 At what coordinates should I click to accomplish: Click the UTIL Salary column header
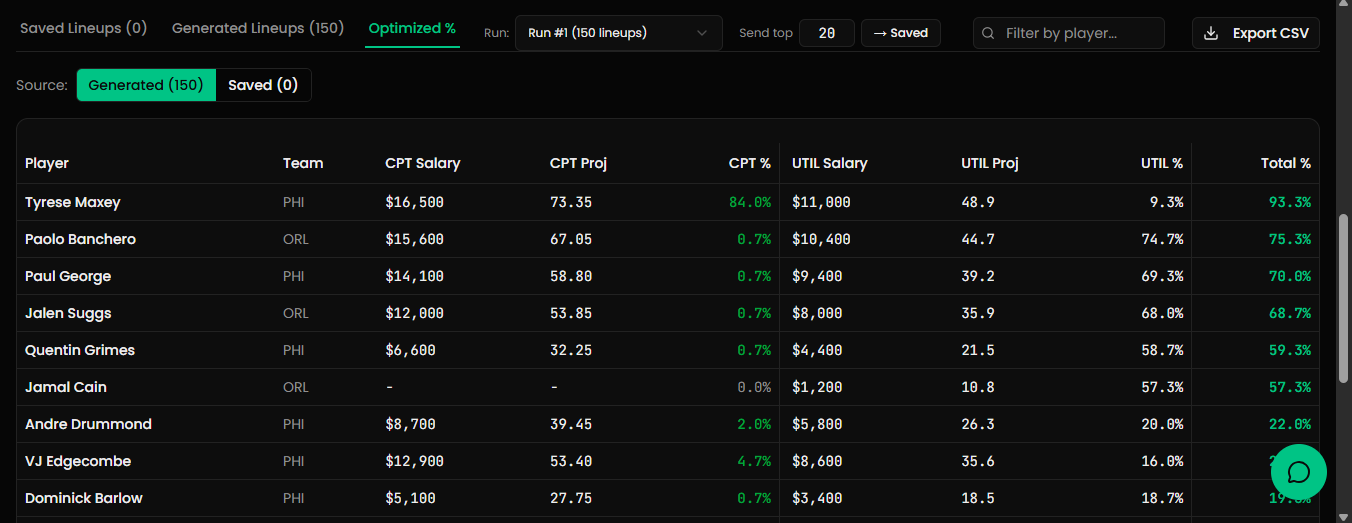pos(829,163)
